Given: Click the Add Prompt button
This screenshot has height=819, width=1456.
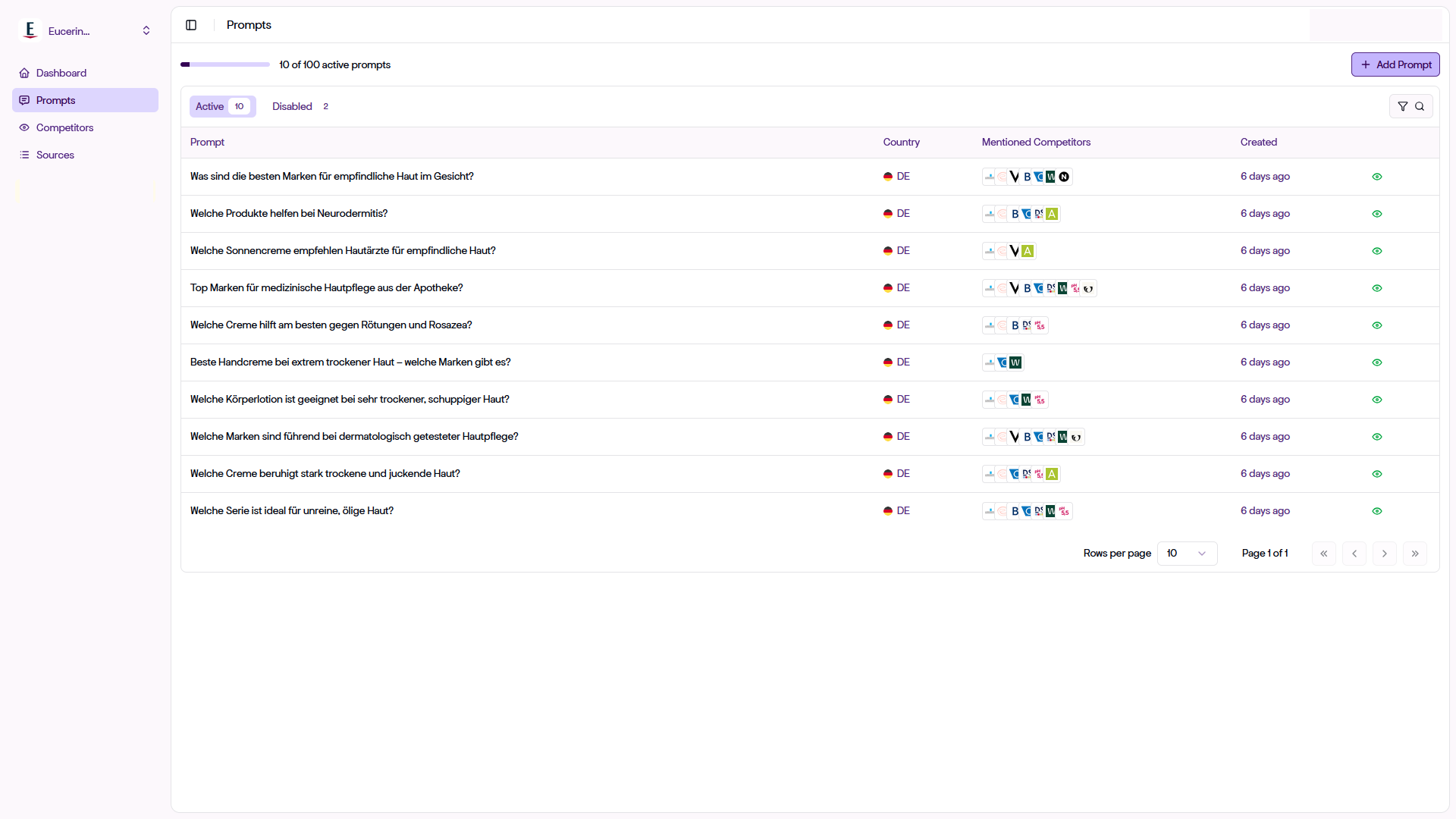Looking at the screenshot, I should 1395,64.
